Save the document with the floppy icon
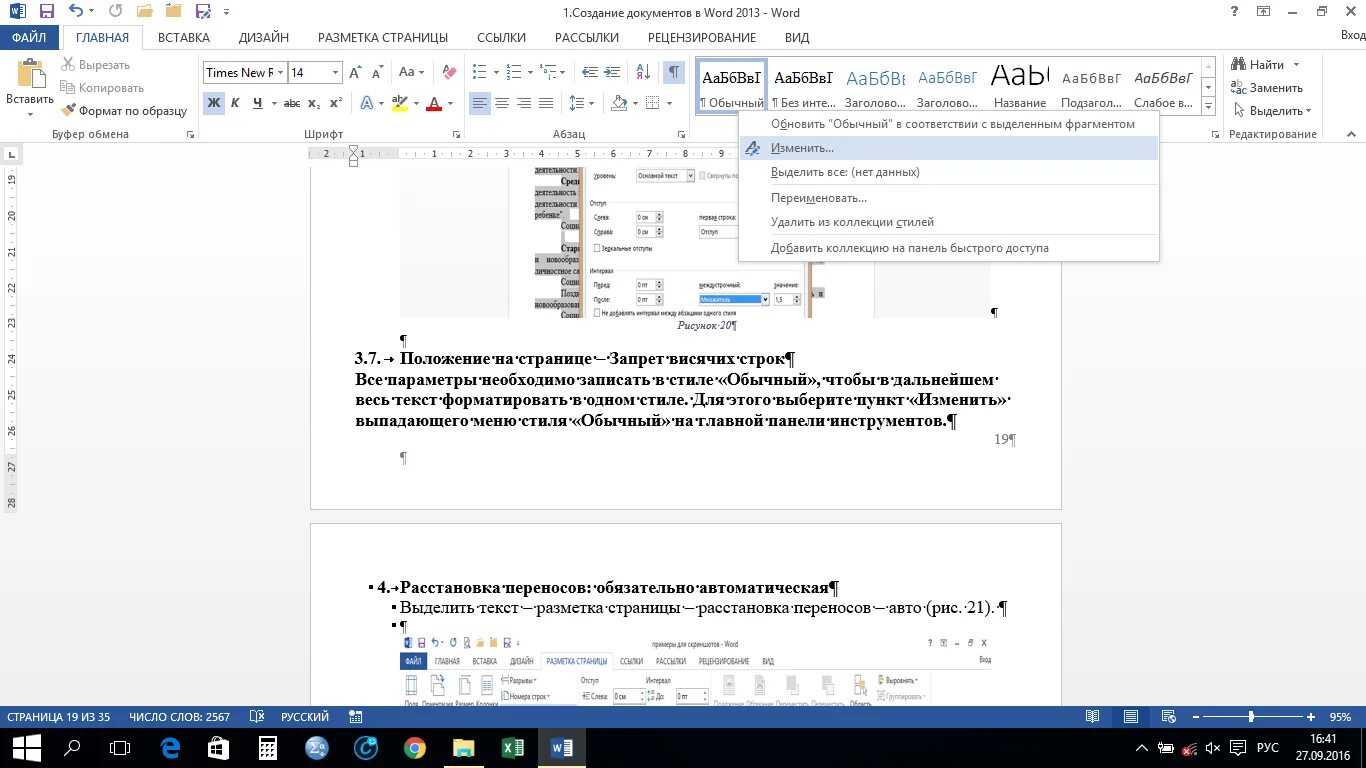This screenshot has height=768, width=1366. tap(46, 12)
